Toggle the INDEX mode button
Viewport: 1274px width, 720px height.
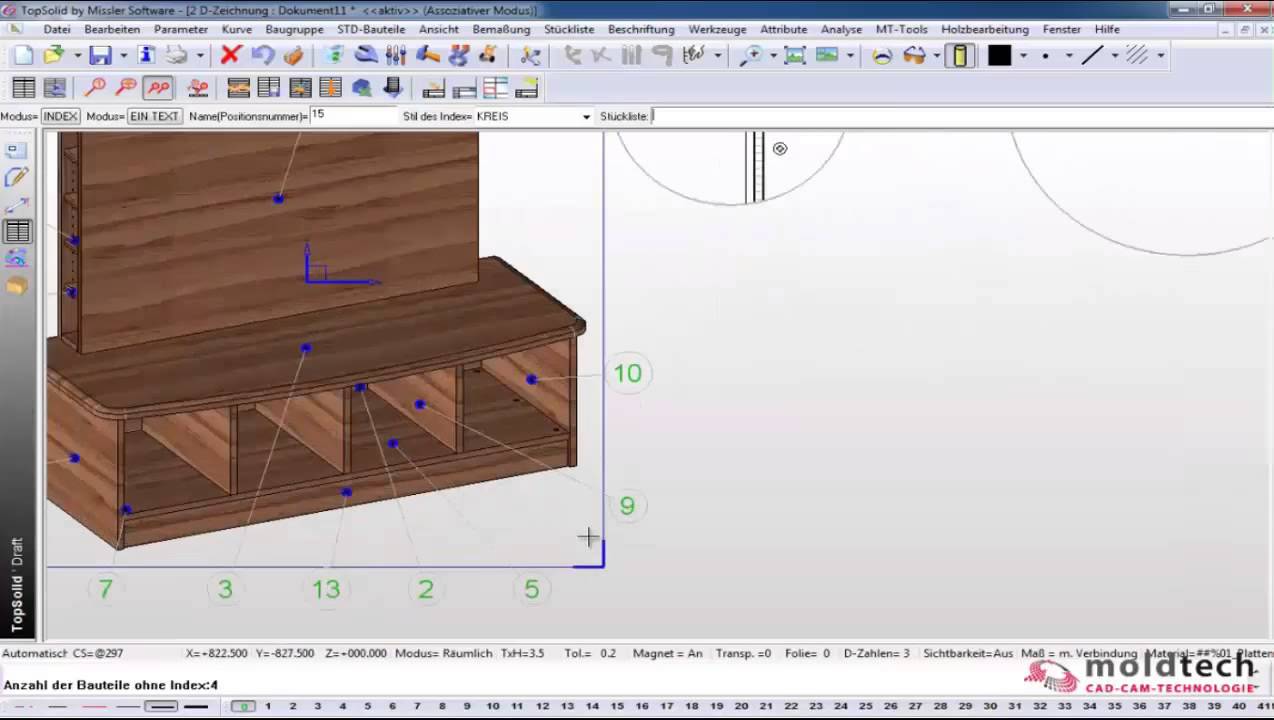(60, 117)
